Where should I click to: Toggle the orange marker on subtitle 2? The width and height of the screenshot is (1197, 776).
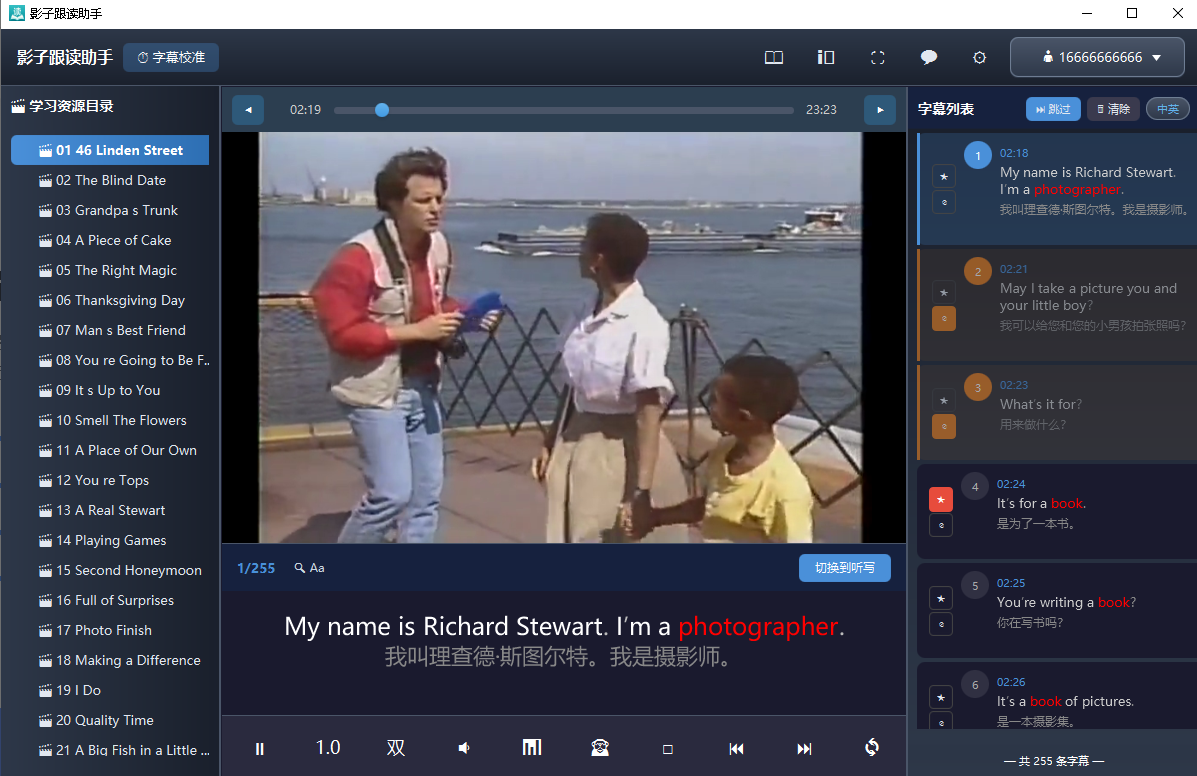pyautogui.click(x=944, y=318)
